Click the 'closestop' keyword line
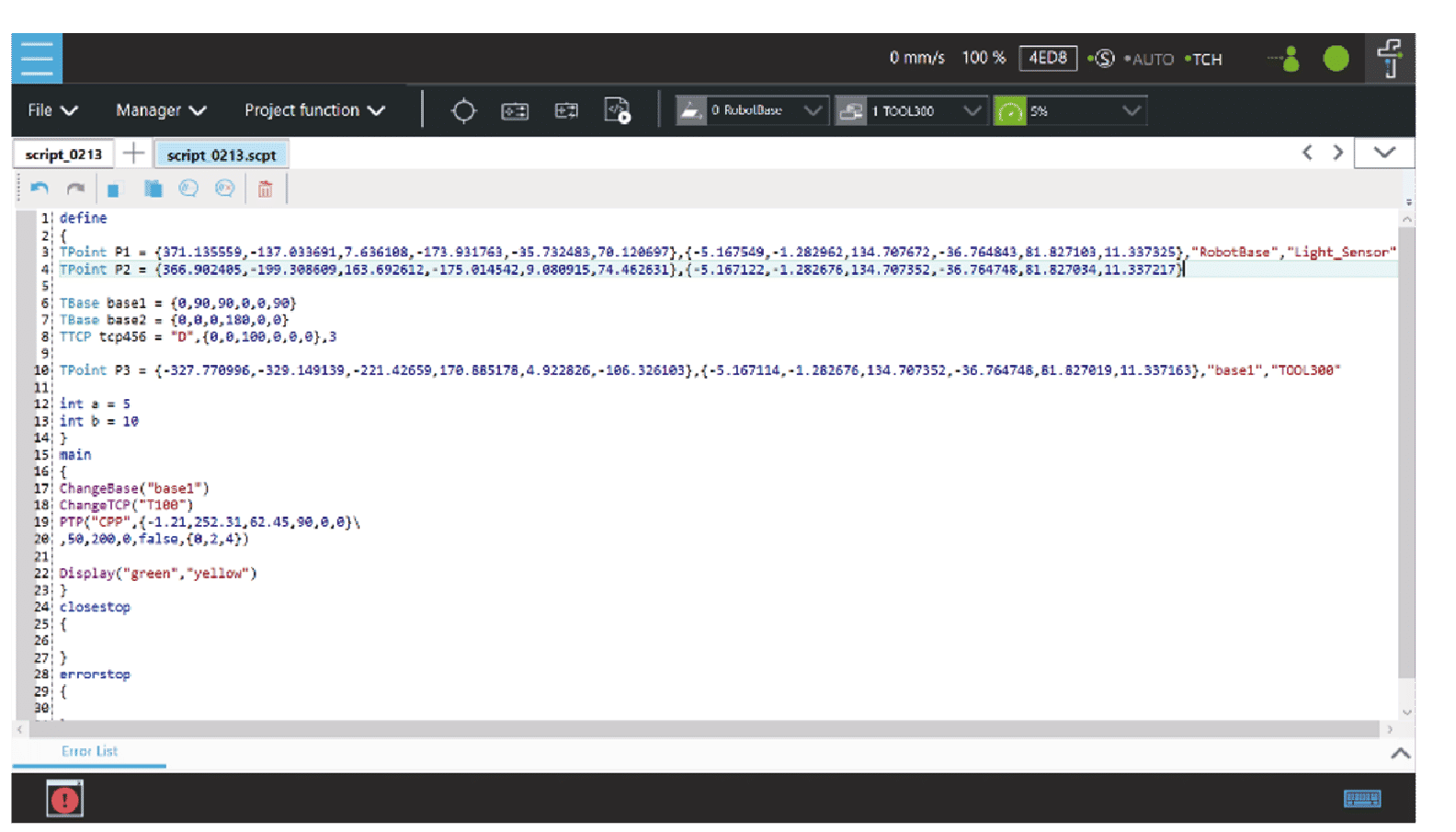 click(x=95, y=607)
